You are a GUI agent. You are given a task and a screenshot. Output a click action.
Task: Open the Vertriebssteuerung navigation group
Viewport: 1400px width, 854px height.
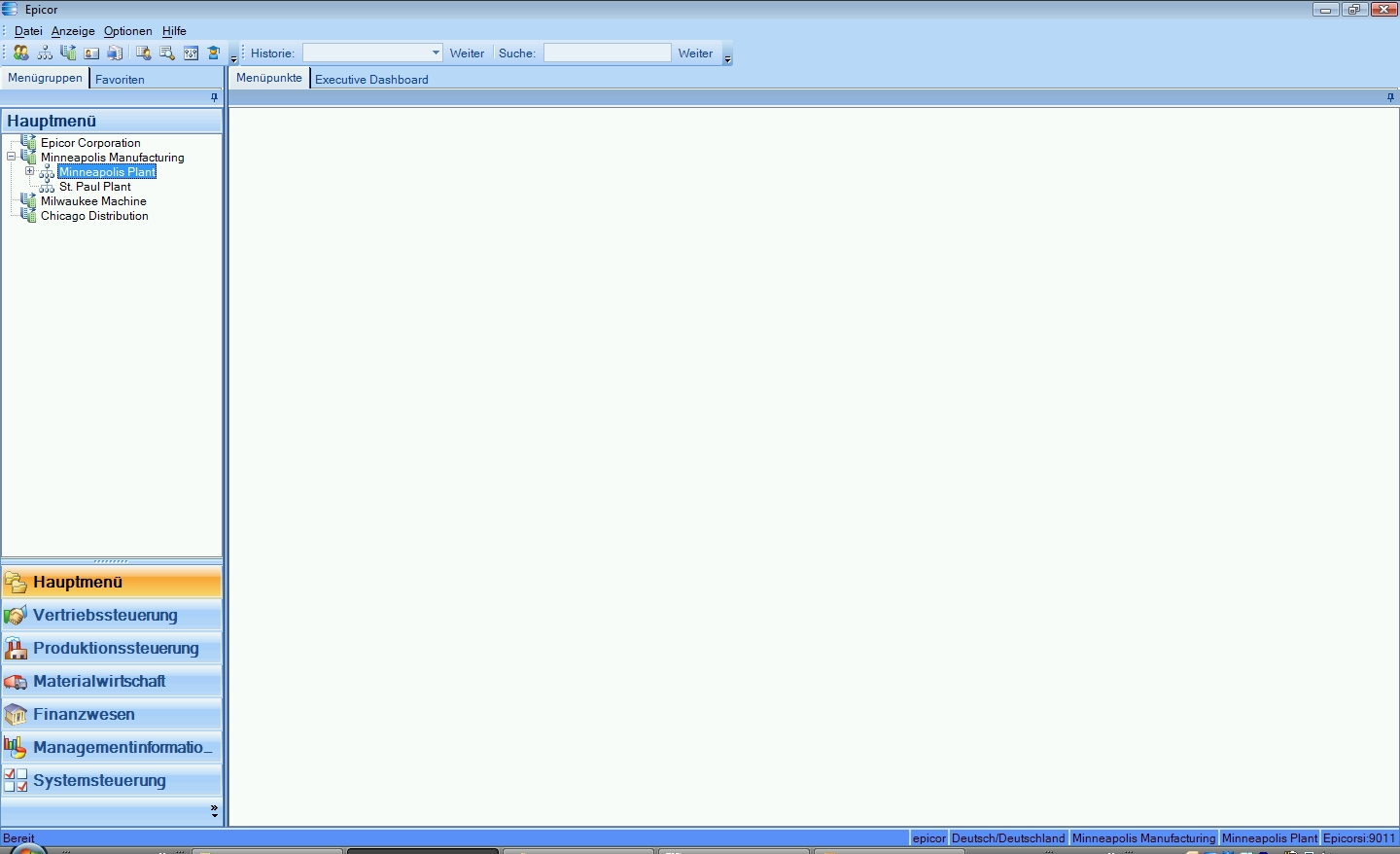pos(112,615)
